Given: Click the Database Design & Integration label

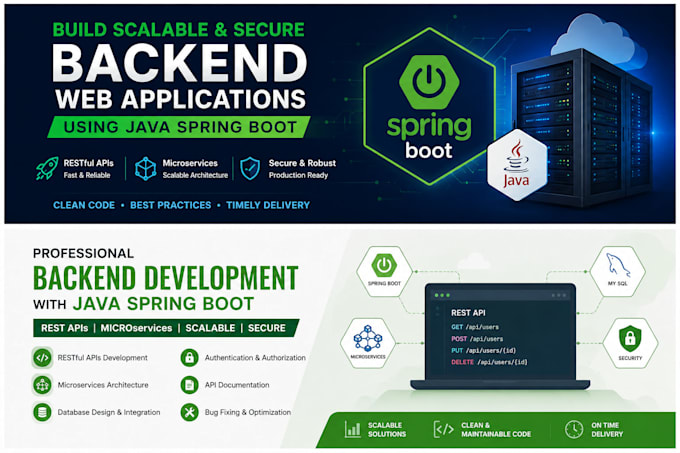Looking at the screenshot, I should 109,412.
